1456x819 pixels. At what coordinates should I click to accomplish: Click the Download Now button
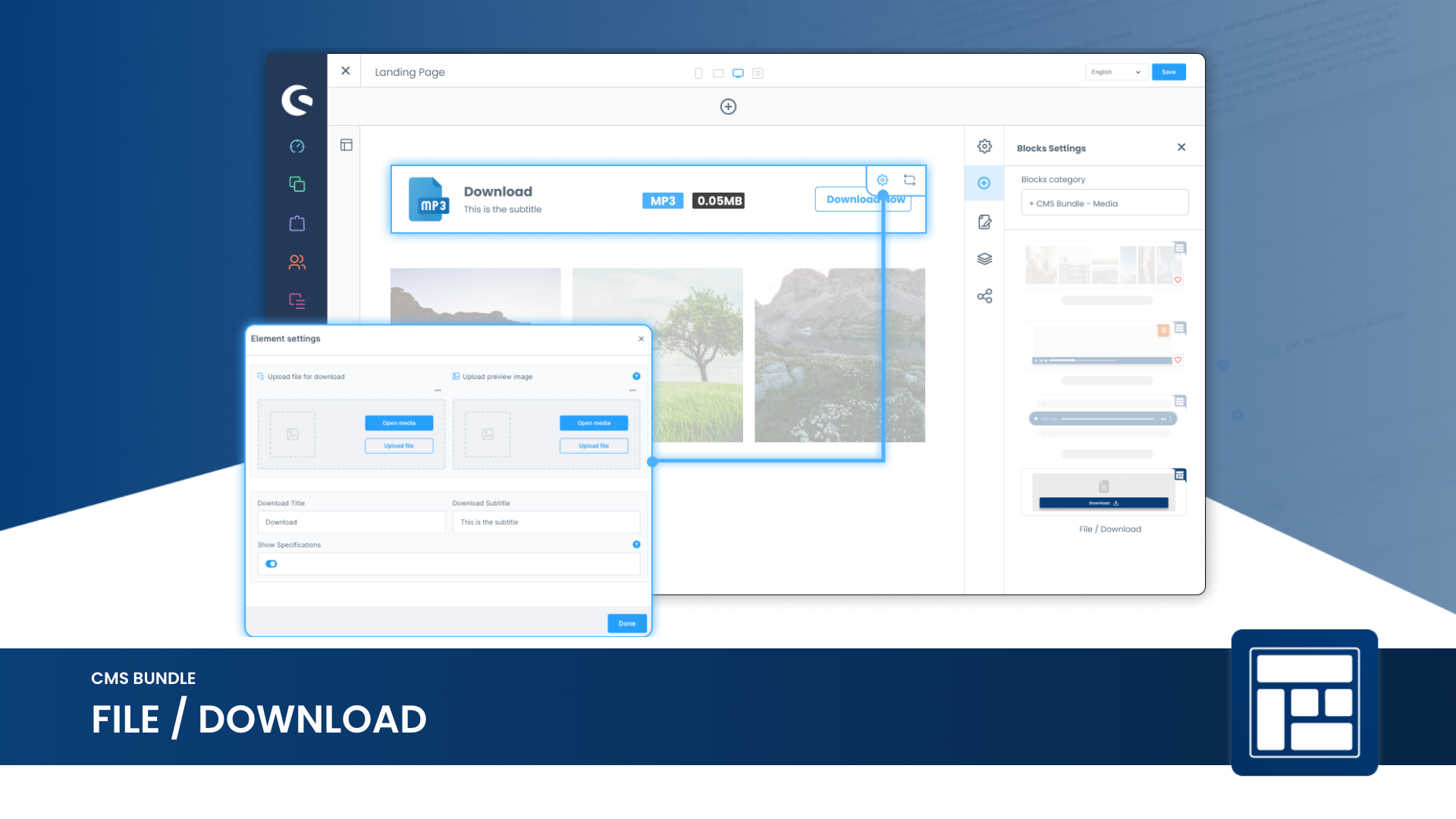(862, 199)
